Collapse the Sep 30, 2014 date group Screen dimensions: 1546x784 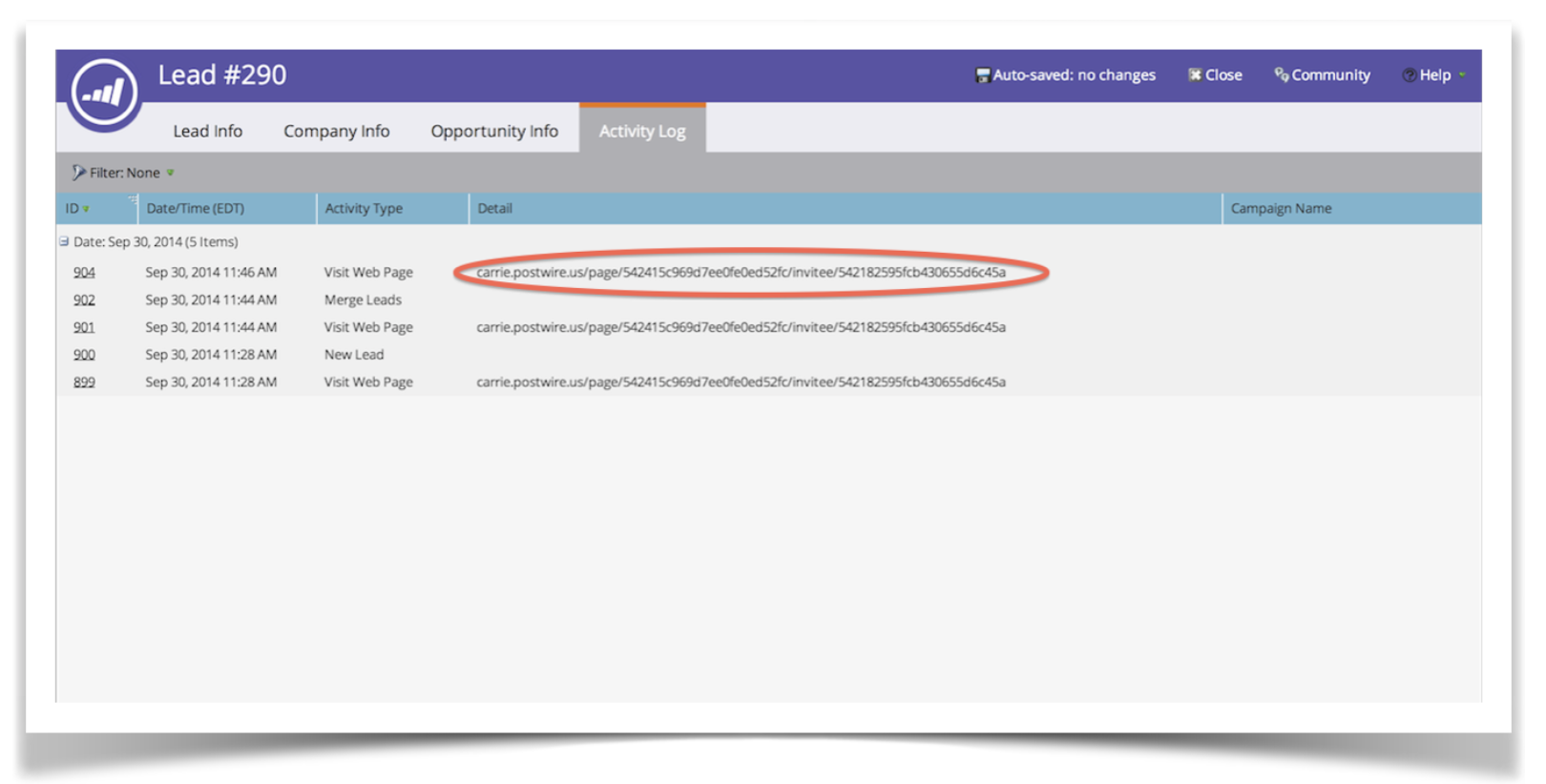click(64, 241)
